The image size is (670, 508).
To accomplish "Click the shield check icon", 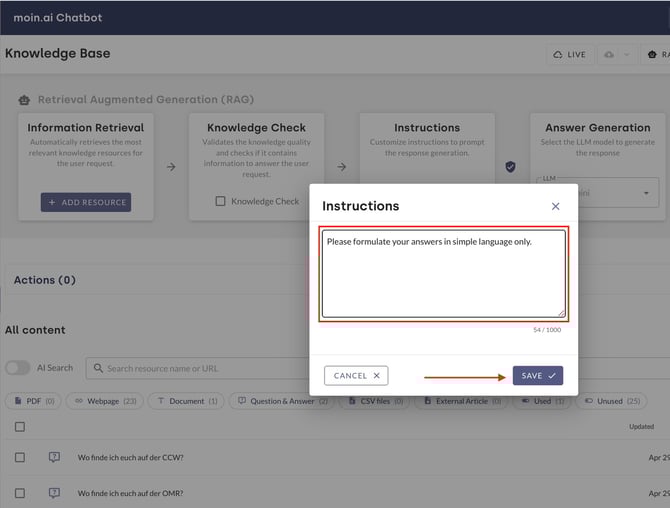I will 510,167.
